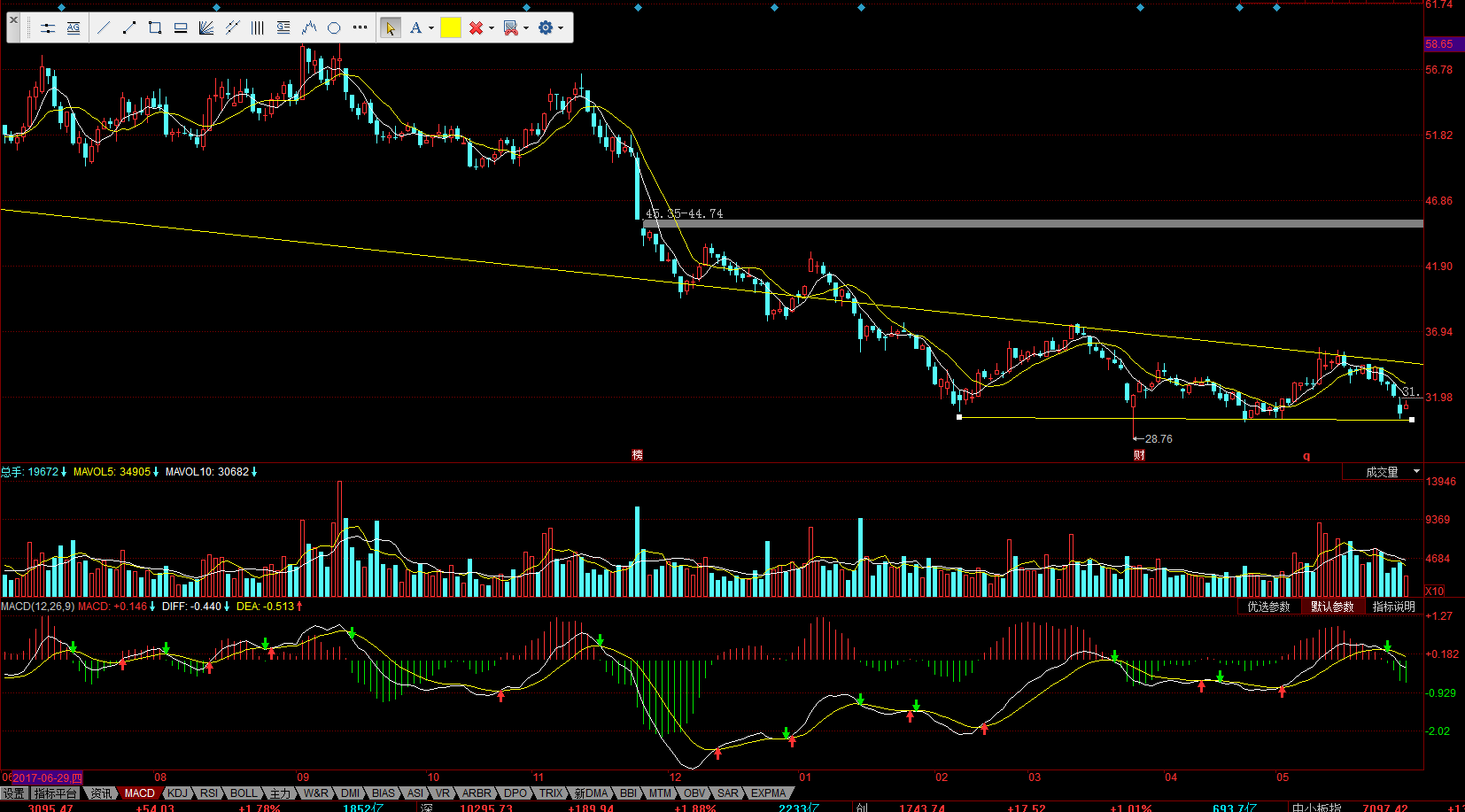Select the SAR indicator tab
Screen dimensions: 1465x812
(727, 793)
